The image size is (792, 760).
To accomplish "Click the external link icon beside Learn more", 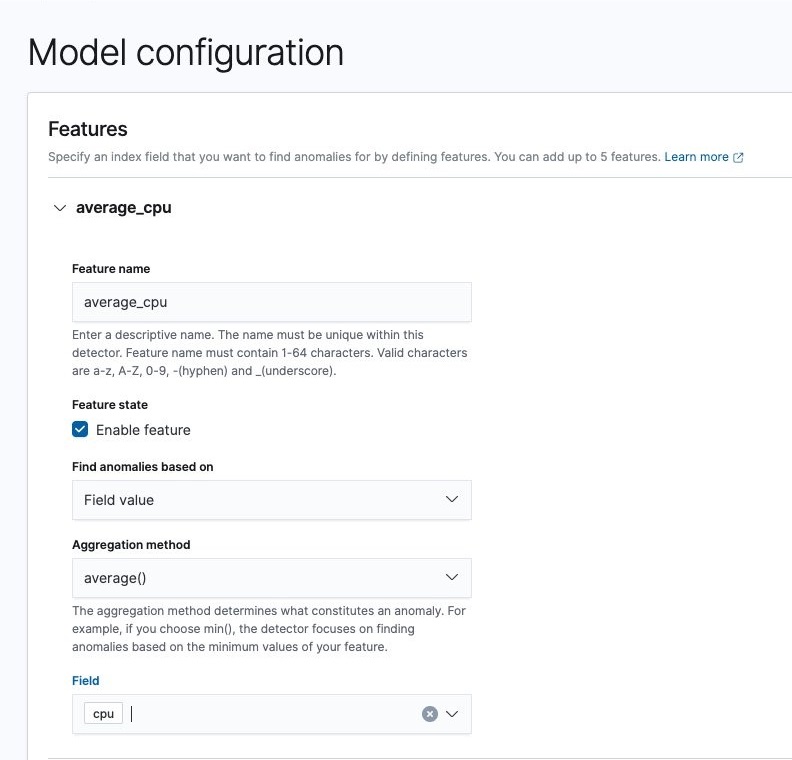I will coord(738,158).
